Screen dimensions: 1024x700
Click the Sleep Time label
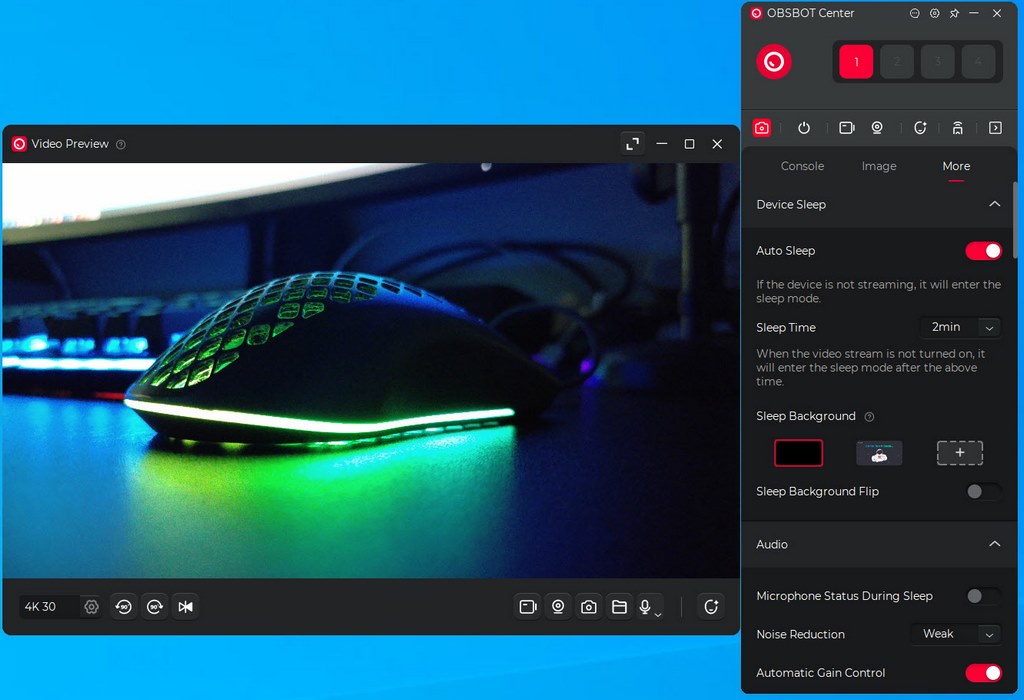tap(786, 328)
